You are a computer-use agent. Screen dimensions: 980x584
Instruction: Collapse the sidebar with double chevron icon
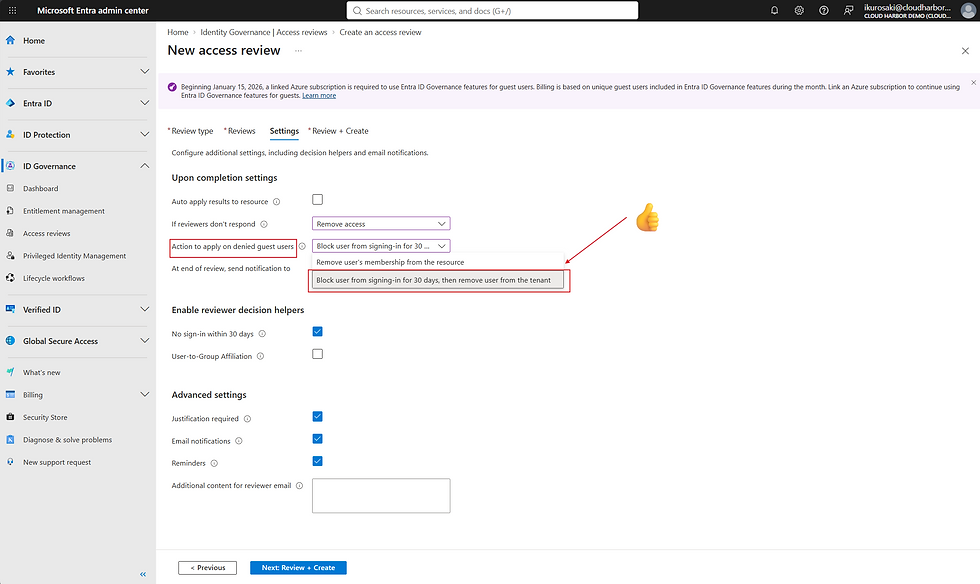[143, 574]
